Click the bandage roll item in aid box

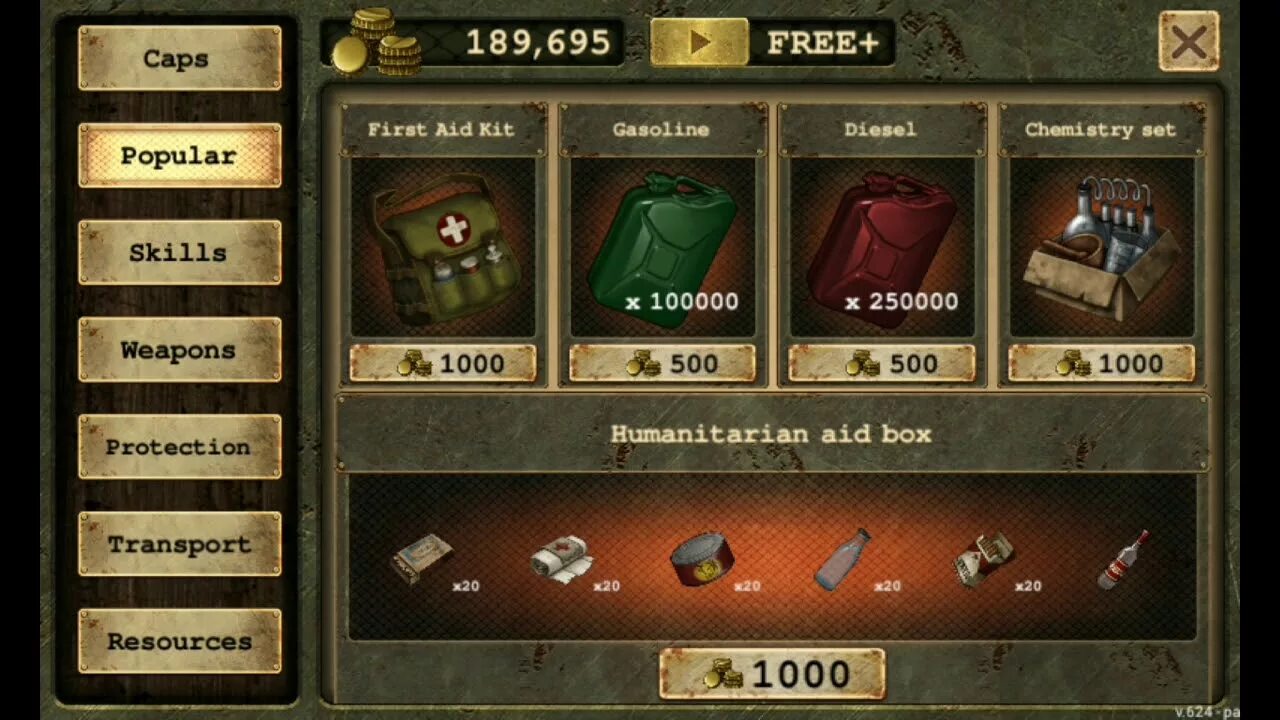coord(561,558)
